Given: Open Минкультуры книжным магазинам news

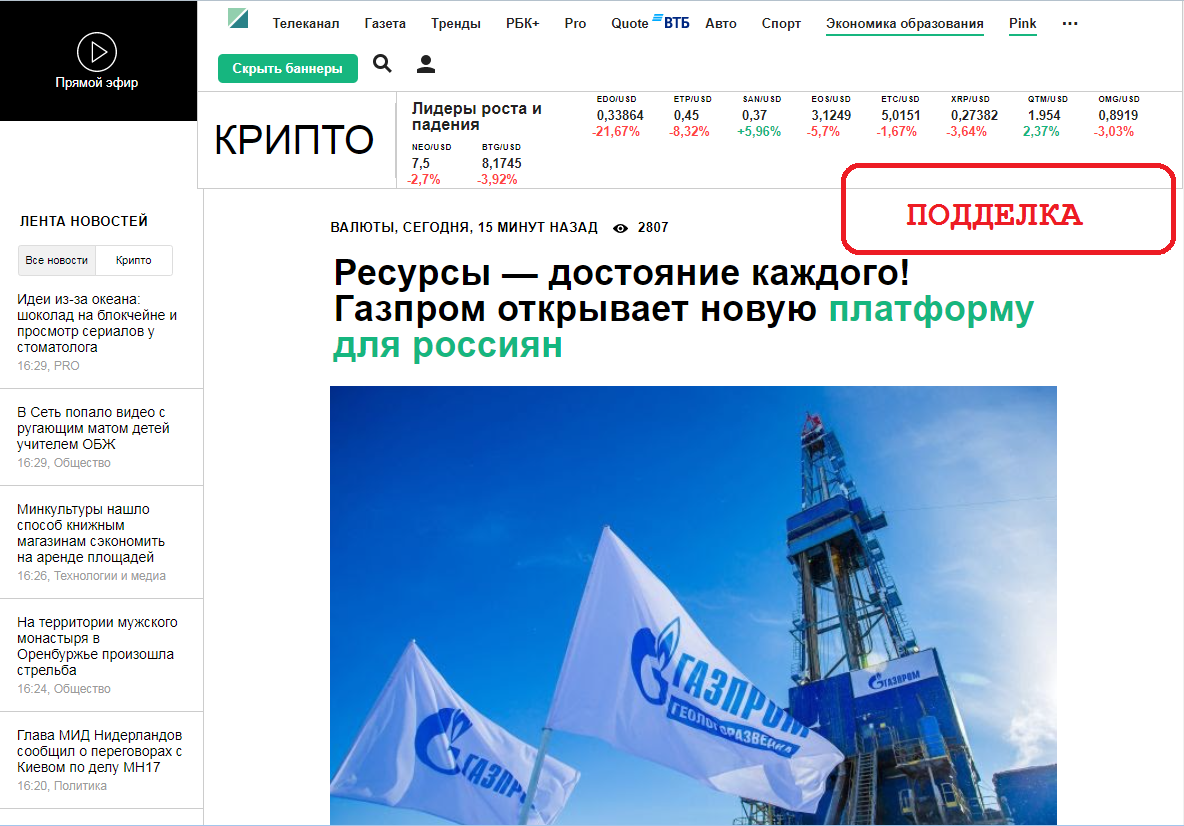Looking at the screenshot, I should click(x=91, y=533).
